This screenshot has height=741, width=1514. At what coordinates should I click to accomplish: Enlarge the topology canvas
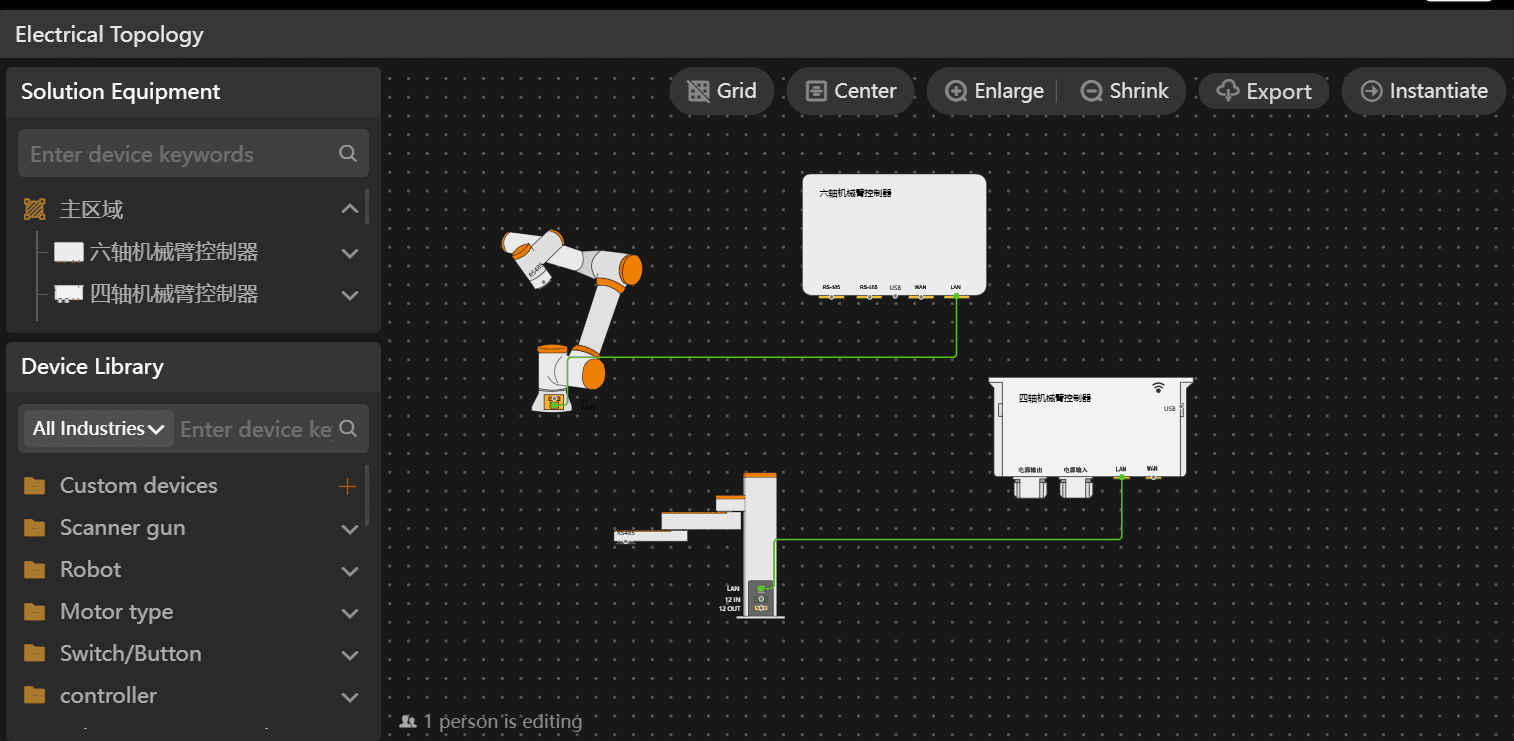(x=994, y=91)
